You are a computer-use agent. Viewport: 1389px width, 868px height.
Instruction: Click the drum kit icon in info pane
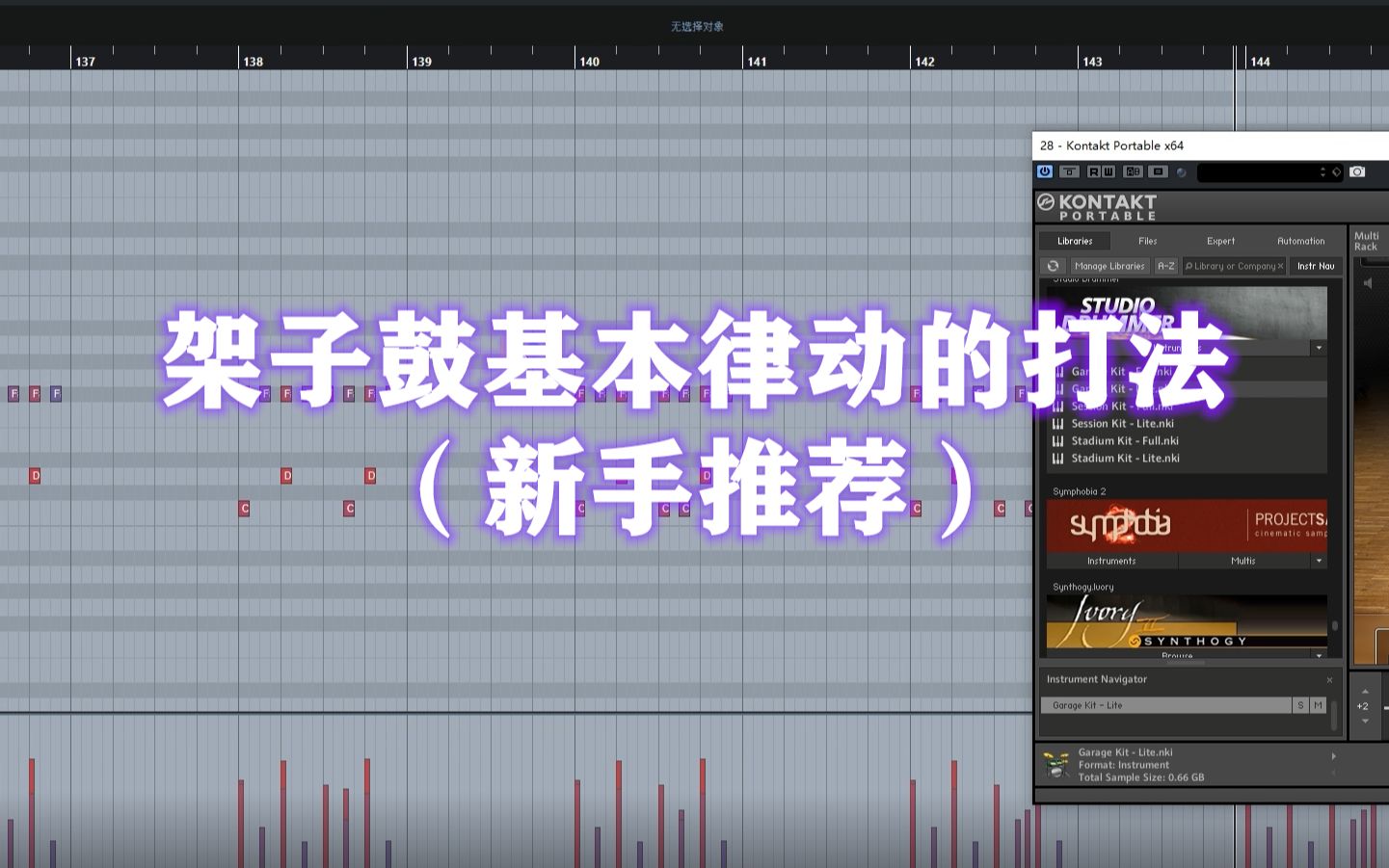click(x=1056, y=765)
